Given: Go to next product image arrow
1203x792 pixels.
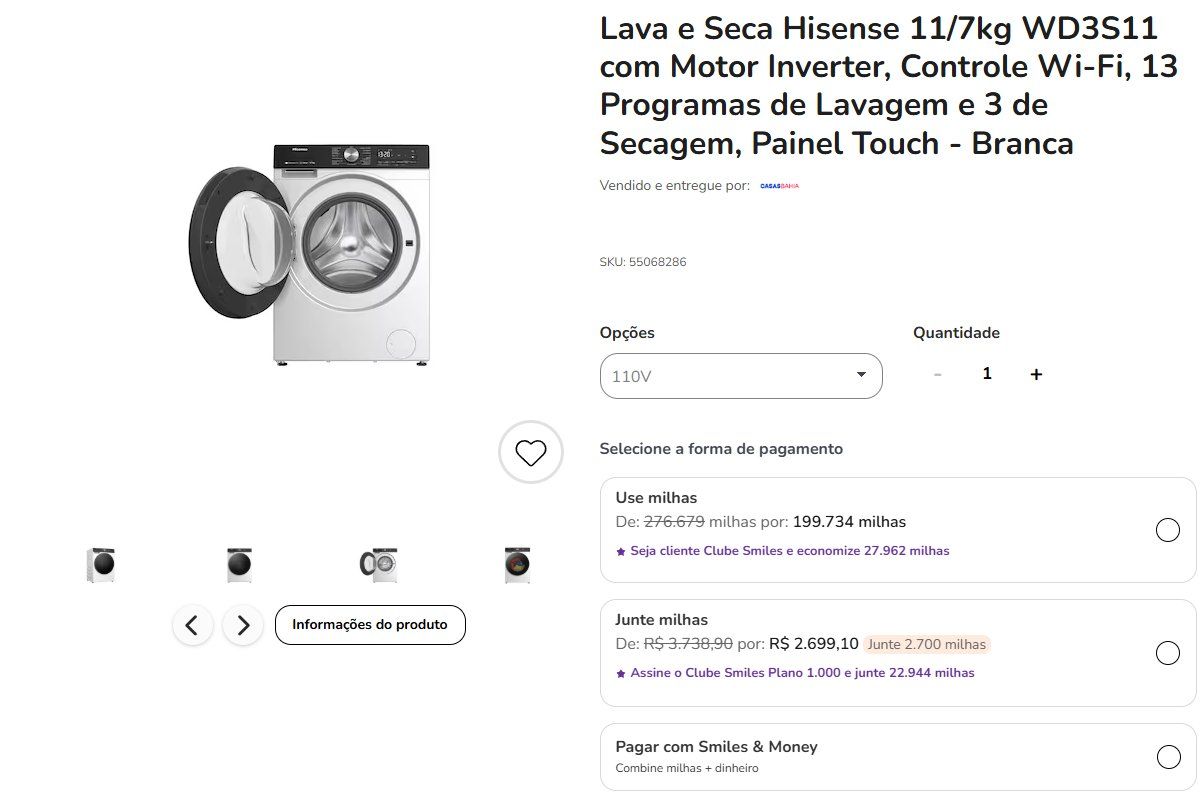Looking at the screenshot, I should click(243, 626).
